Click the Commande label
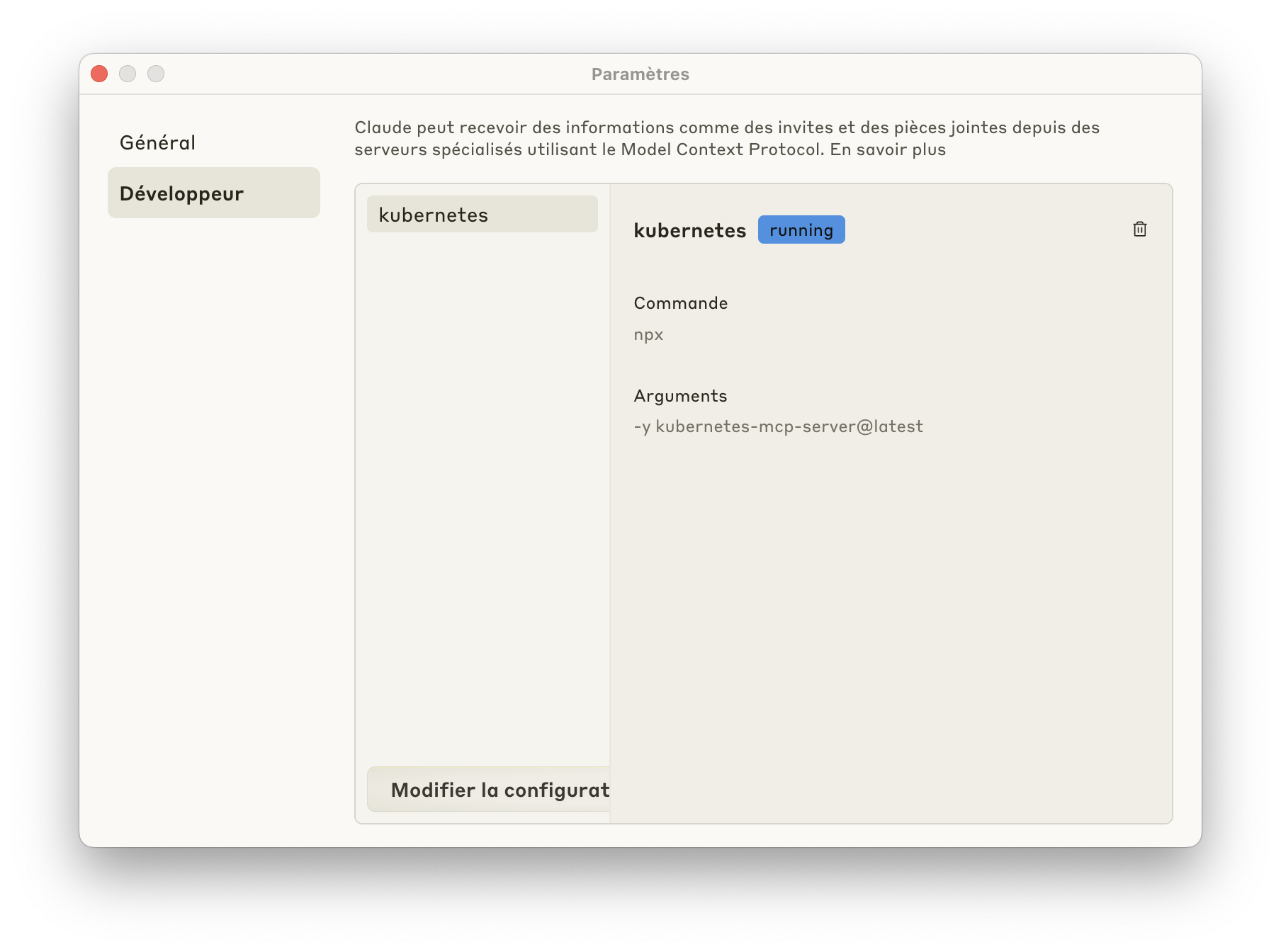Screen dimensions: 1281x952 (x=680, y=303)
